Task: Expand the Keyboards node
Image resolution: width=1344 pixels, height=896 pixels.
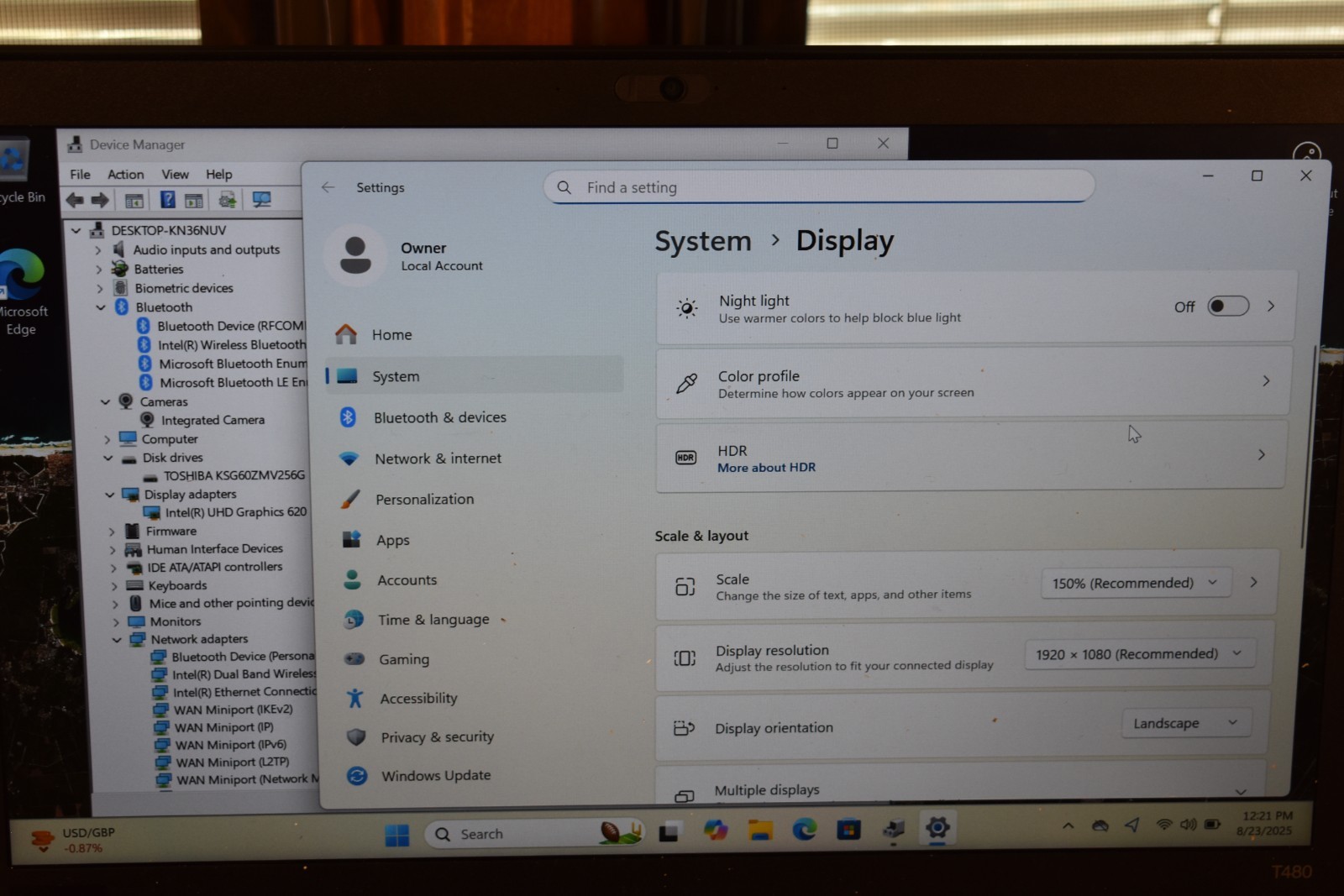Action: pos(113,586)
